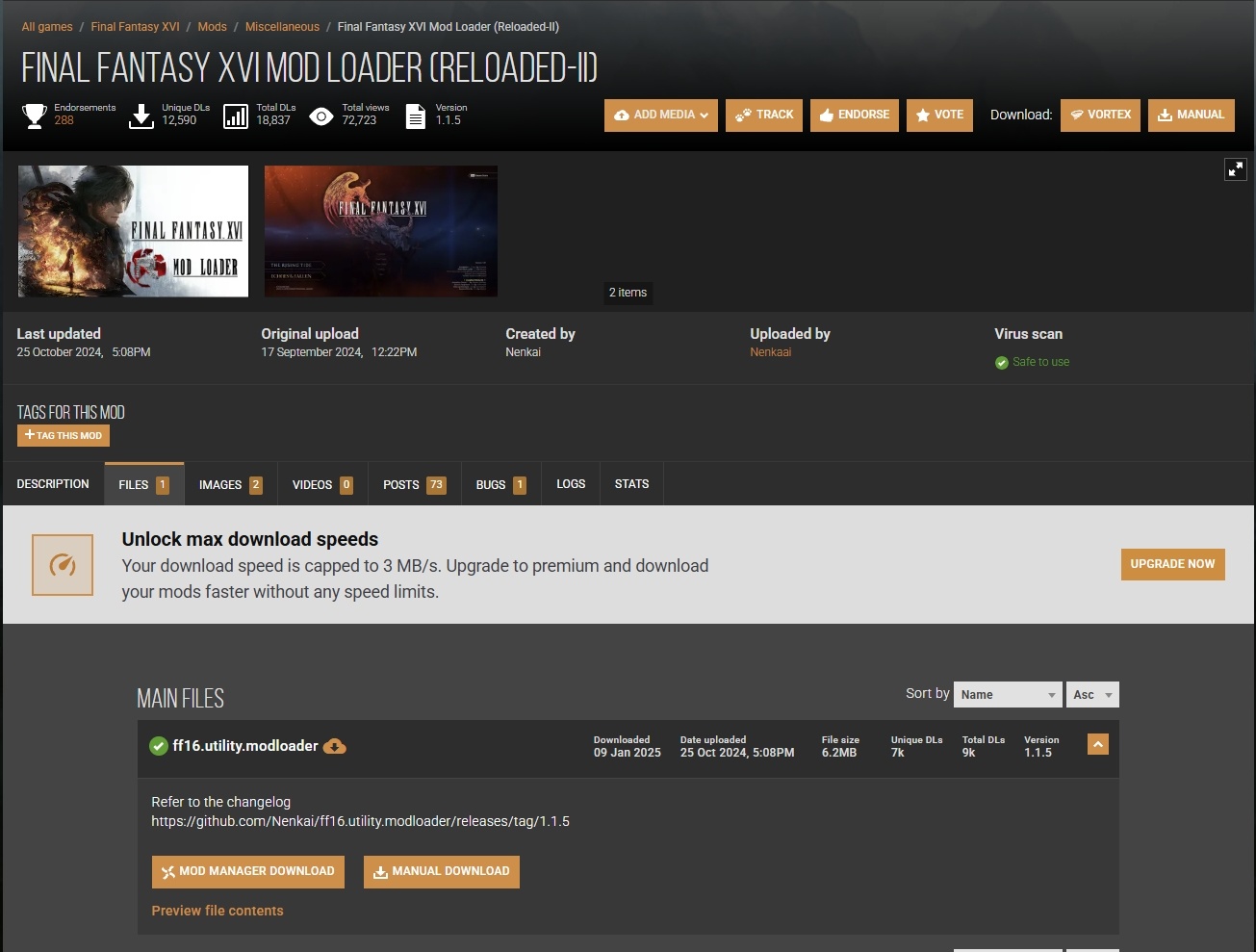Open the Posts tab
The image size is (1256, 952).
coord(414,484)
